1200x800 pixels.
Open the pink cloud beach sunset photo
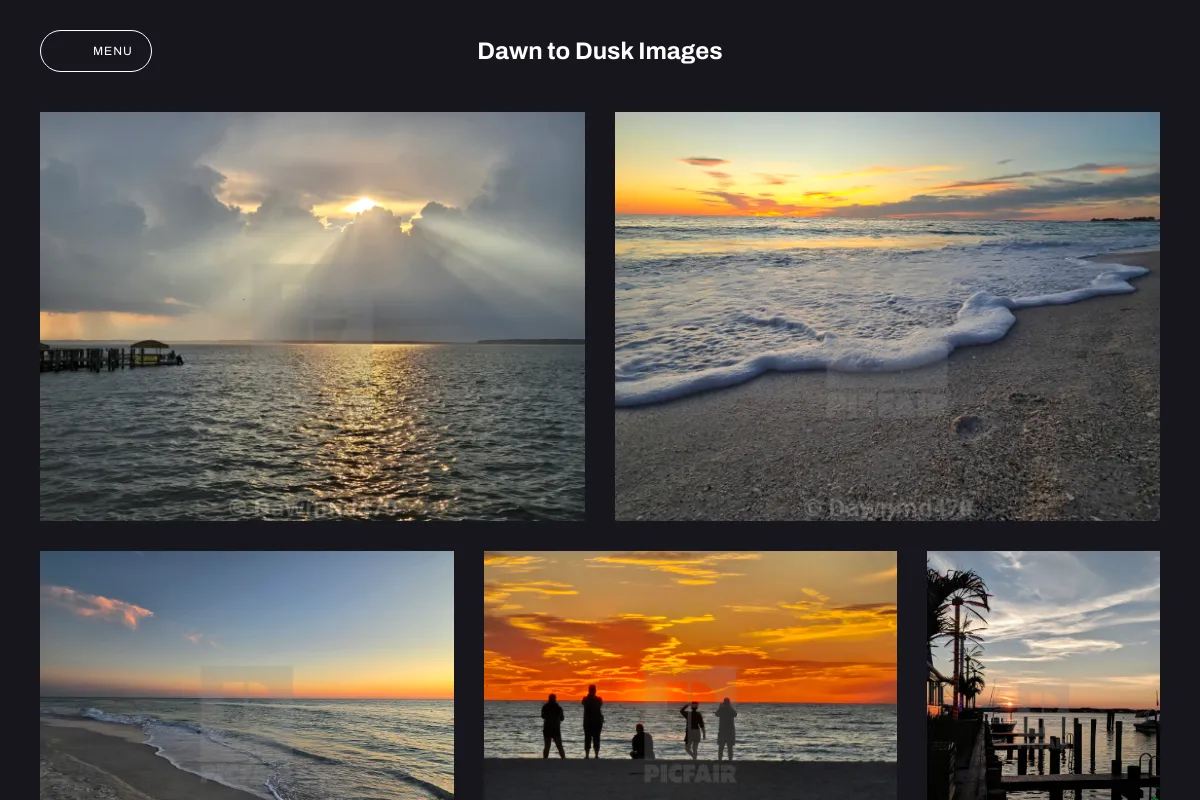247,675
